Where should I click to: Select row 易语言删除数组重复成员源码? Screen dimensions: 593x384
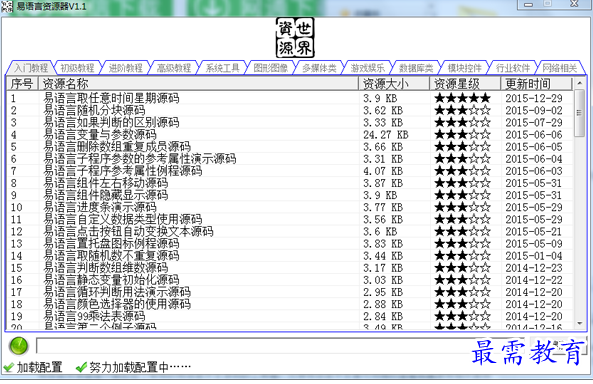tap(290, 147)
